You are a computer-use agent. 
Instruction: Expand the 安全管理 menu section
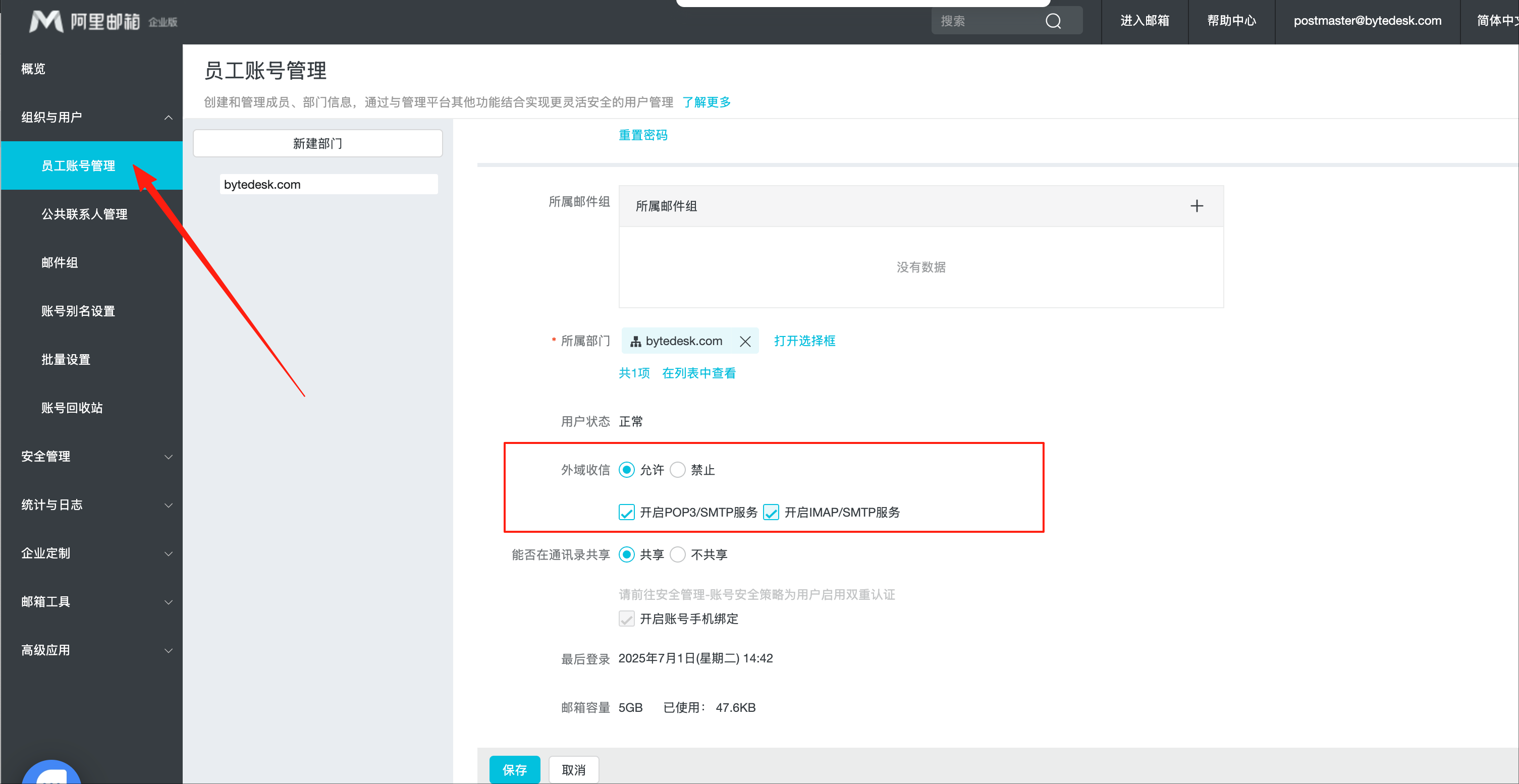coord(92,456)
